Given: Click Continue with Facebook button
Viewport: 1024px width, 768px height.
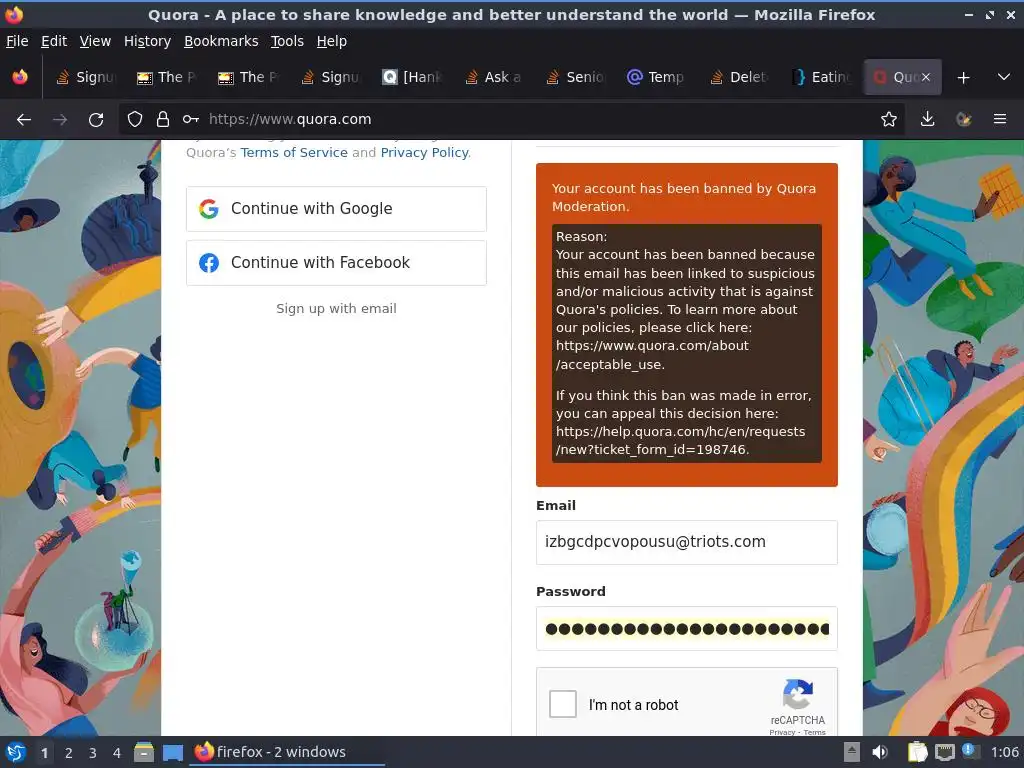Looking at the screenshot, I should [x=336, y=263].
